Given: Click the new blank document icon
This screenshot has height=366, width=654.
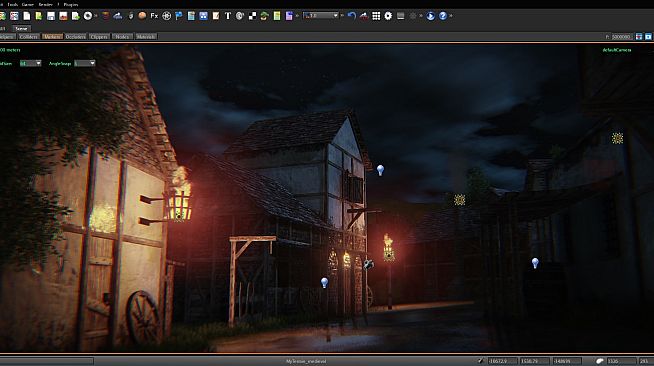Looking at the screenshot, I should [27, 16].
